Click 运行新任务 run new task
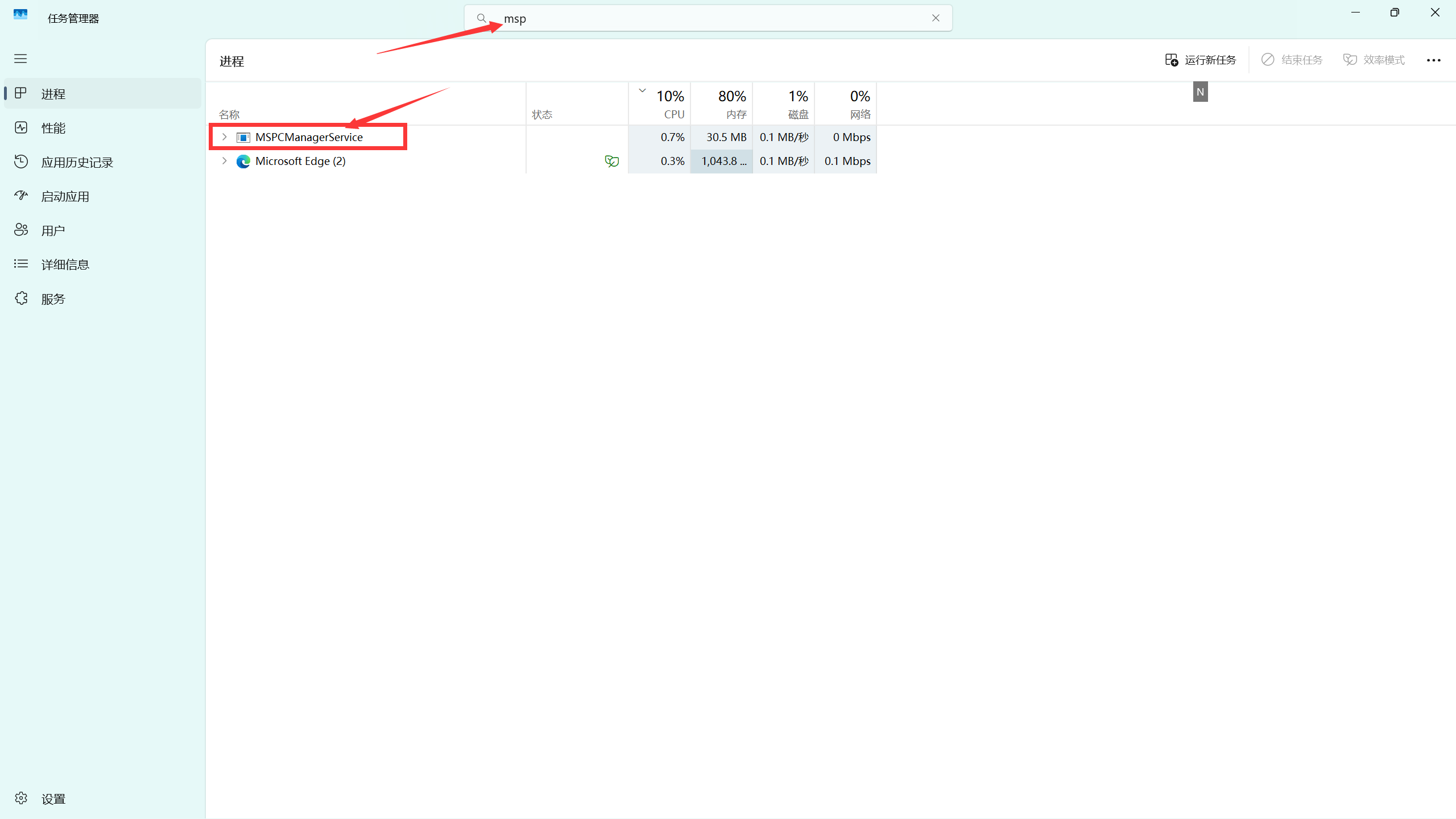 coord(1201,60)
